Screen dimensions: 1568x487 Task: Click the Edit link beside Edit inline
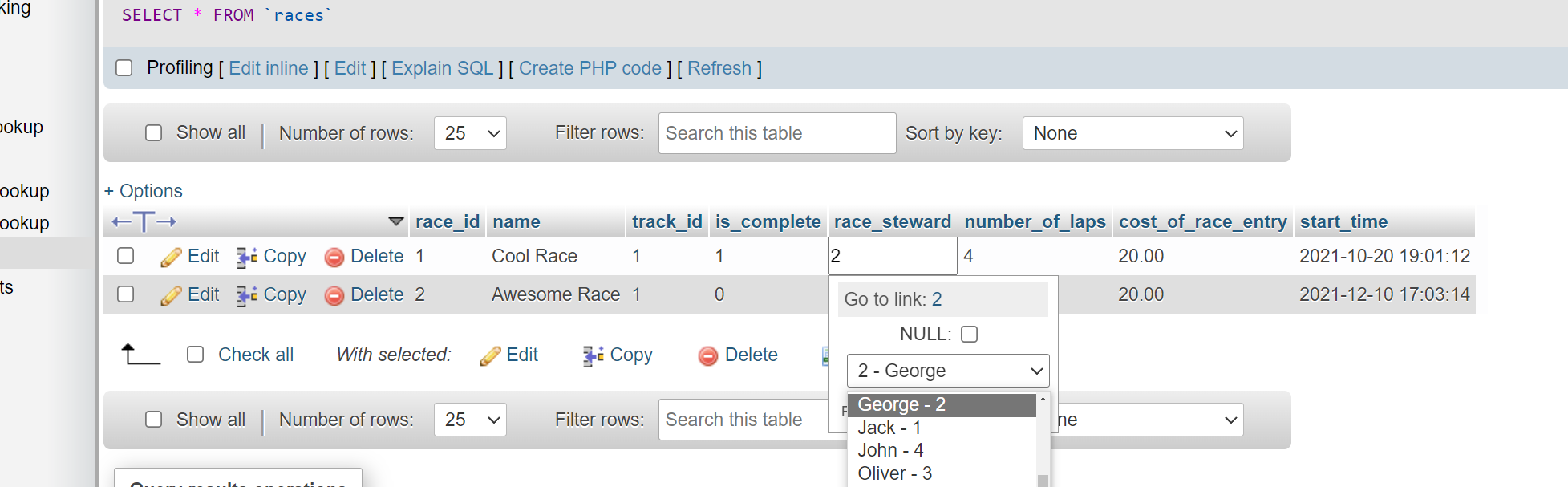coord(350,68)
